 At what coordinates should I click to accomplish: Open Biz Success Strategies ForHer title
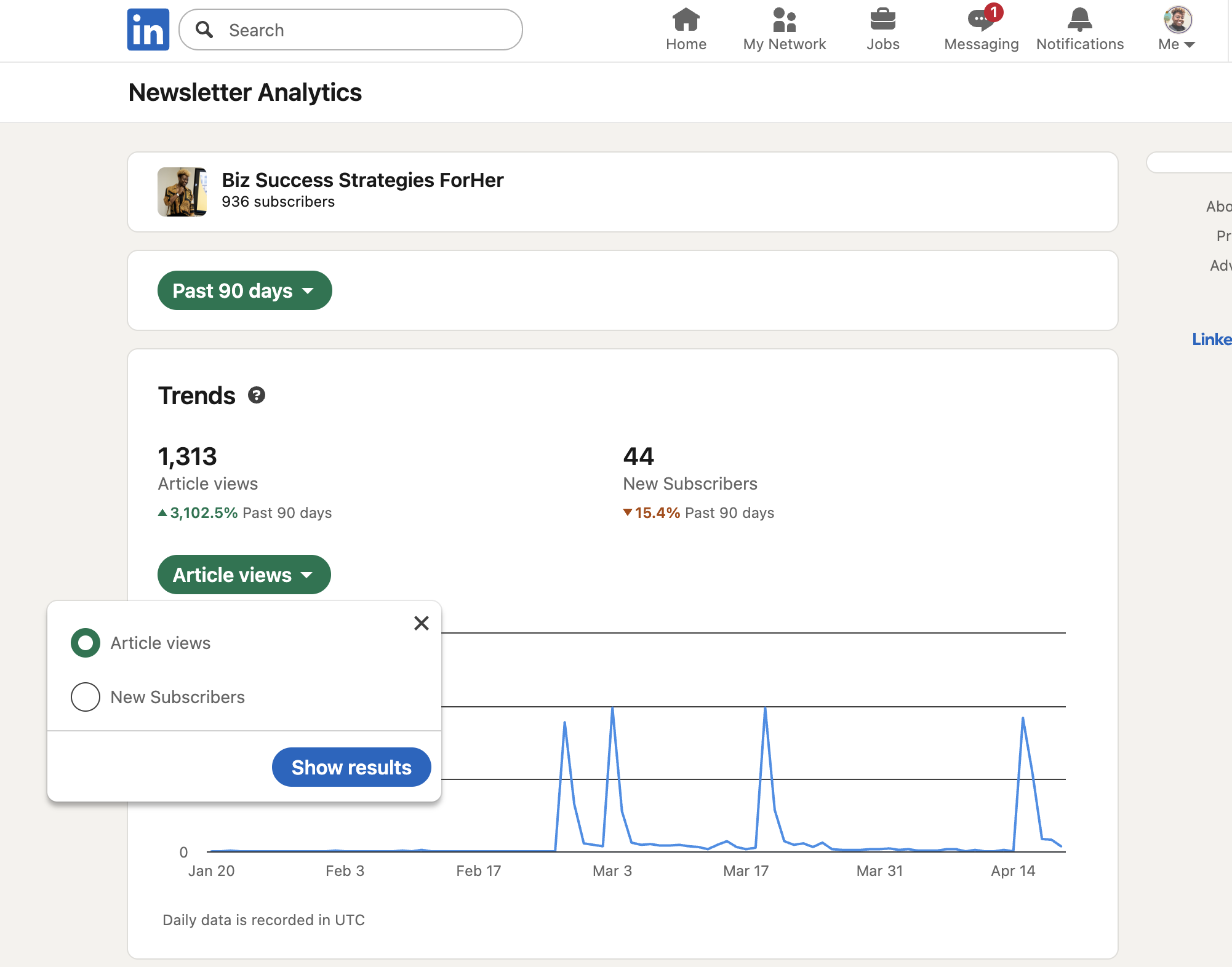362,180
